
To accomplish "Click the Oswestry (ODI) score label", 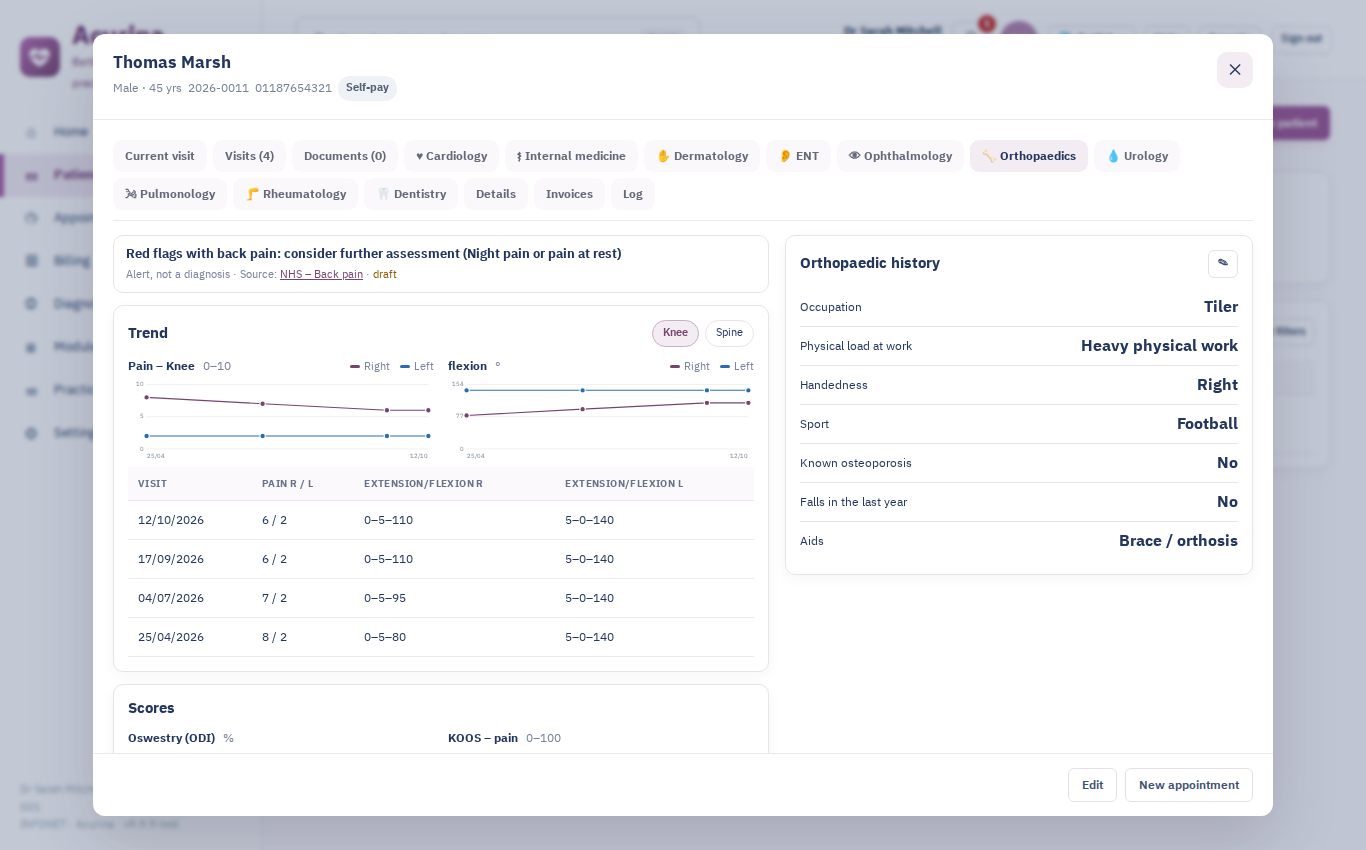I will coord(171,738).
